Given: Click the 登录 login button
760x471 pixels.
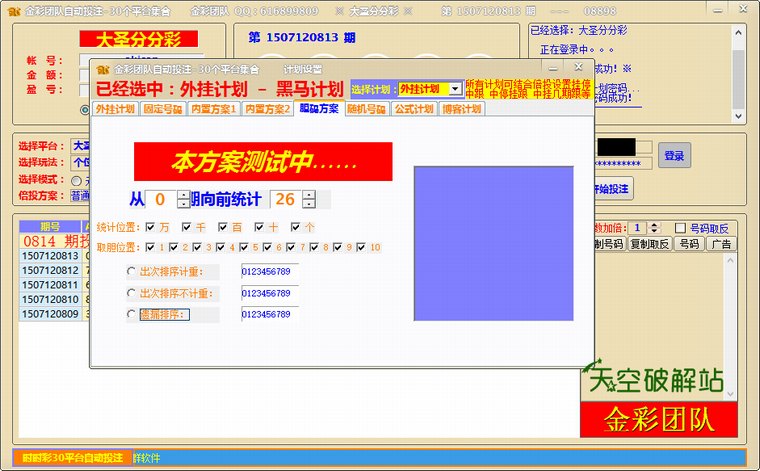Looking at the screenshot, I should [x=674, y=155].
